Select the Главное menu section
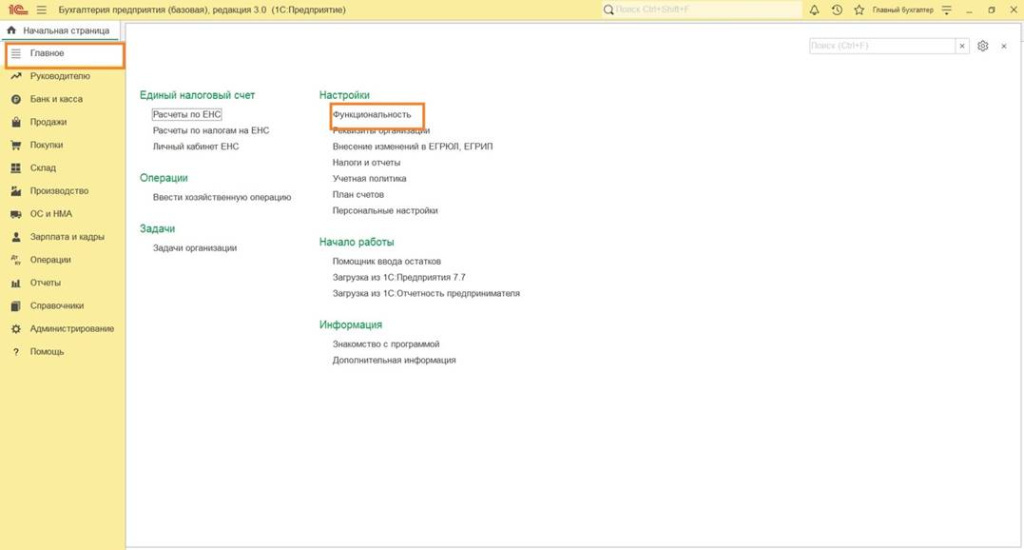 tap(47, 53)
